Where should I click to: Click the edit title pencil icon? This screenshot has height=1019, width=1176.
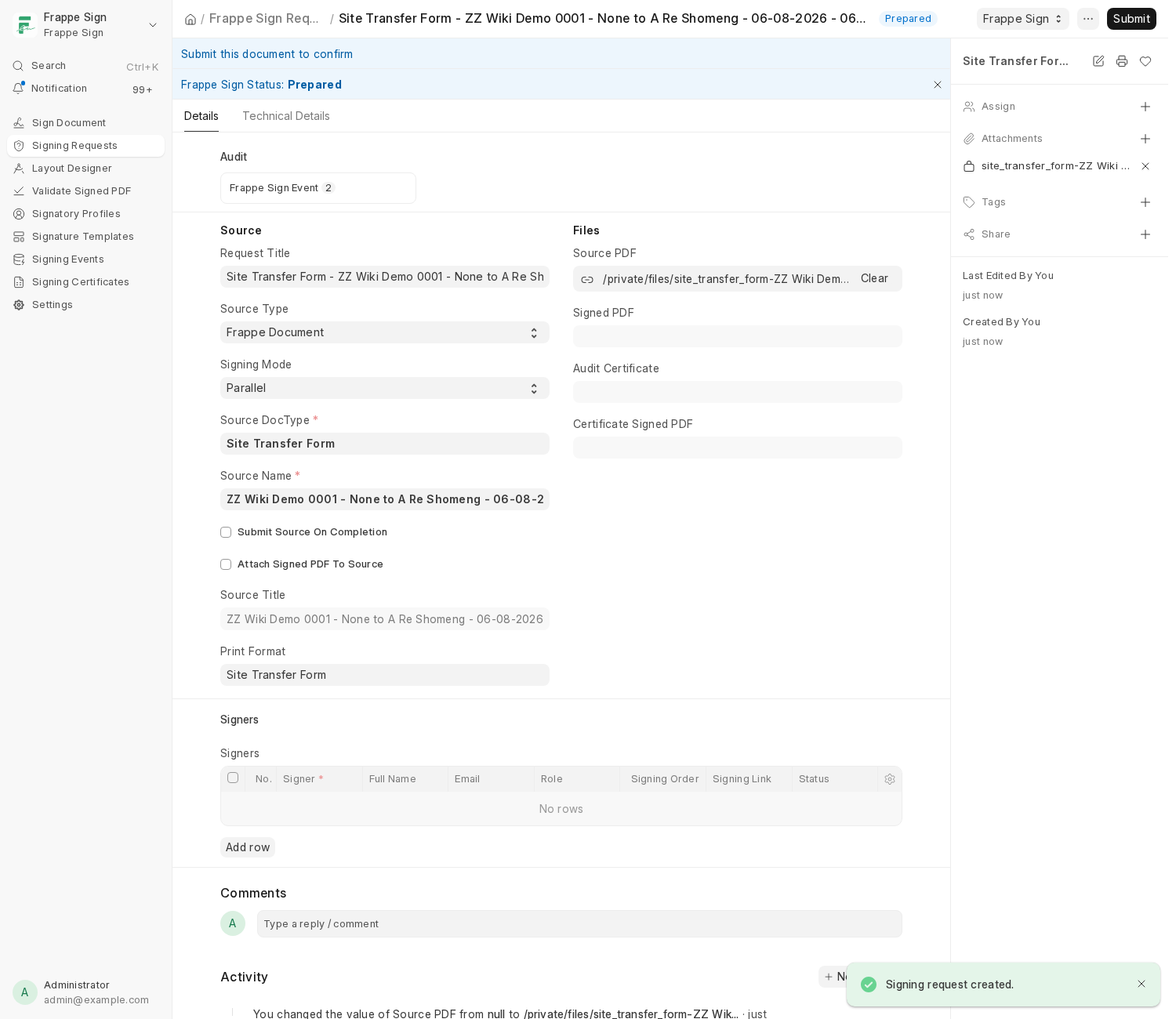coord(1098,61)
